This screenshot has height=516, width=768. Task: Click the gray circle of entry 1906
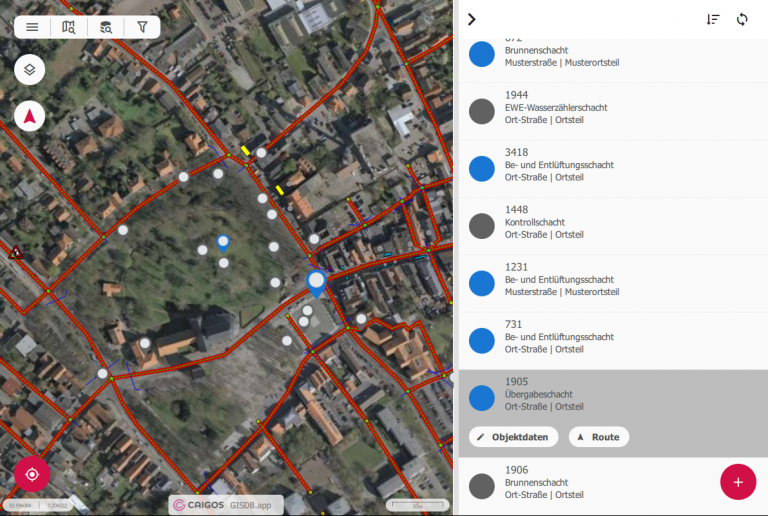482,486
